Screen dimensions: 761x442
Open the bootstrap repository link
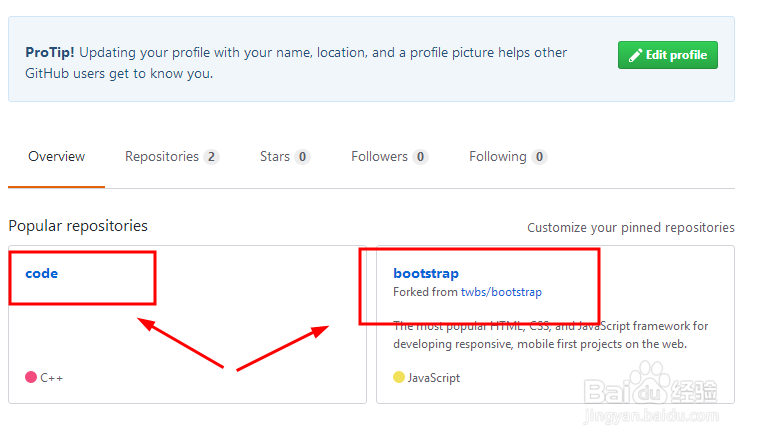coord(426,274)
